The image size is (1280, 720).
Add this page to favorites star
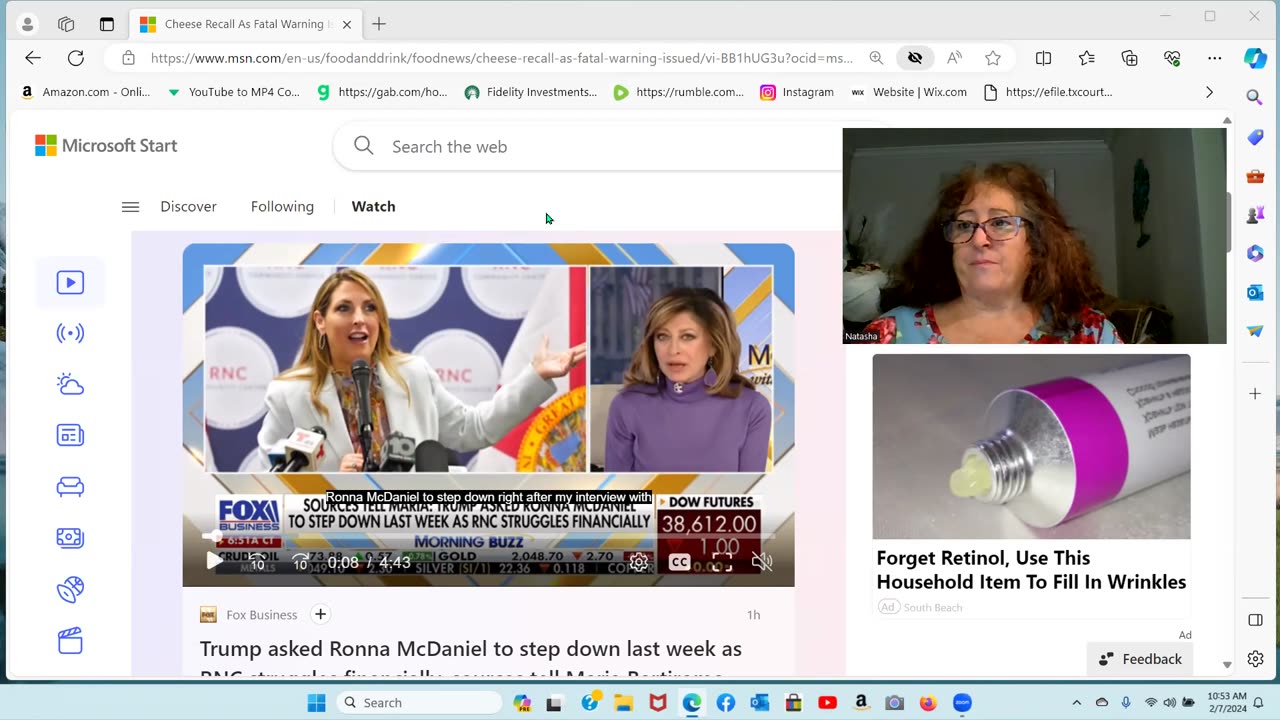pyautogui.click(x=993, y=58)
